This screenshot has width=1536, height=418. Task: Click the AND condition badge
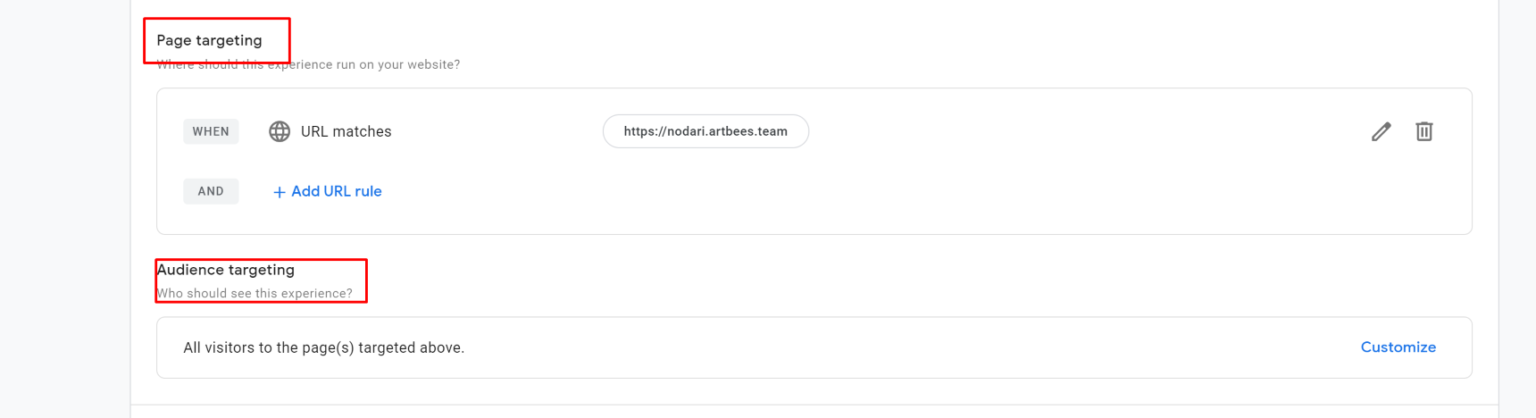(211, 191)
